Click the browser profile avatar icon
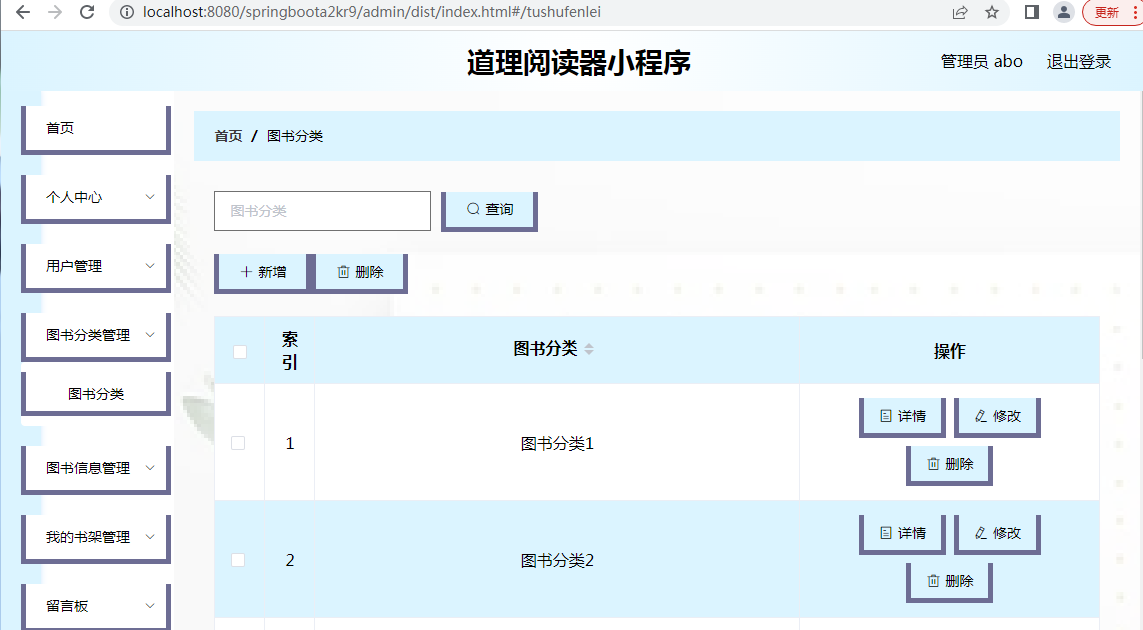This screenshot has height=630, width=1143. [1064, 12]
